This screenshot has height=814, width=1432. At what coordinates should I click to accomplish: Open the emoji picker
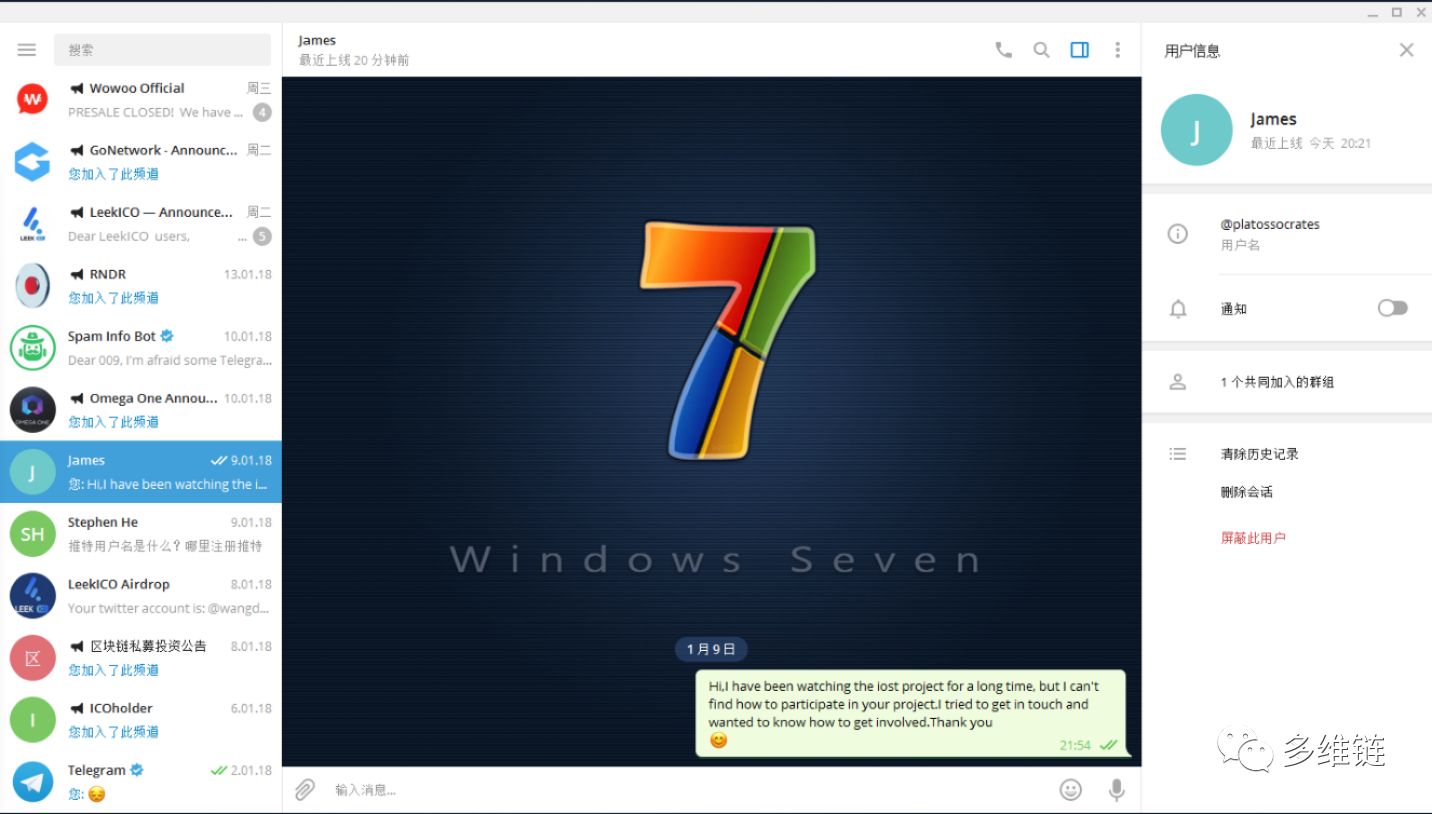tap(1071, 790)
